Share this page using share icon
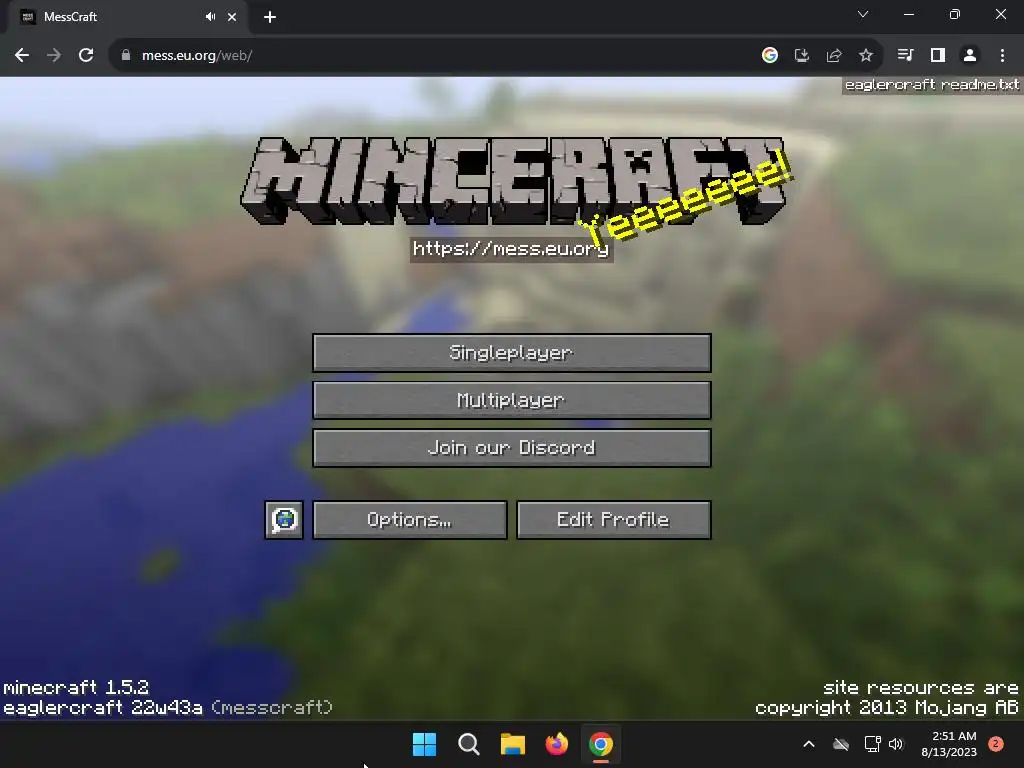Screen dimensions: 1024x768 tap(834, 56)
